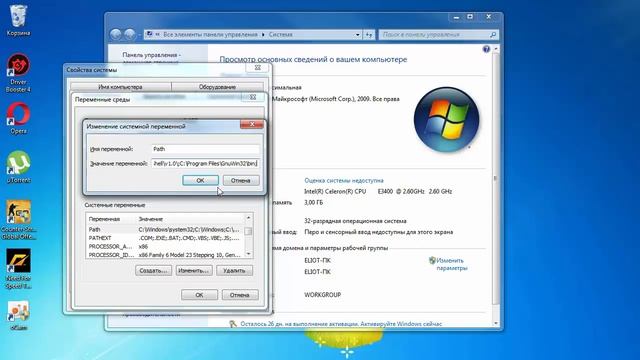Click the Back arrow in Control Panel window
Screen dimensions: 640x360
click(x=116, y=35)
